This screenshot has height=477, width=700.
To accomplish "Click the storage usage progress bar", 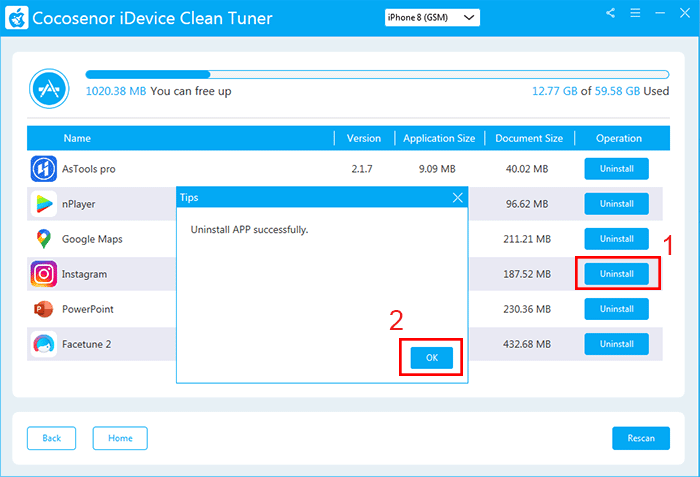I will click(x=377, y=75).
